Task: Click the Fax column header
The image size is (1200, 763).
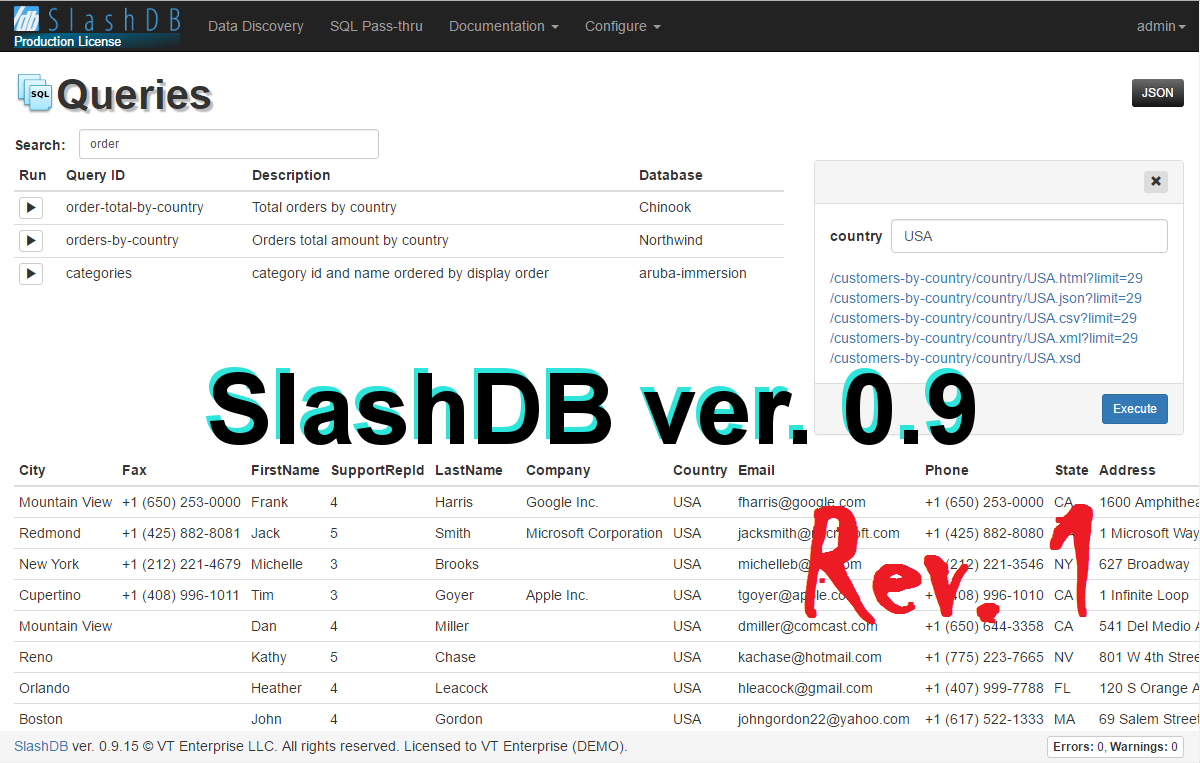Action: click(134, 470)
